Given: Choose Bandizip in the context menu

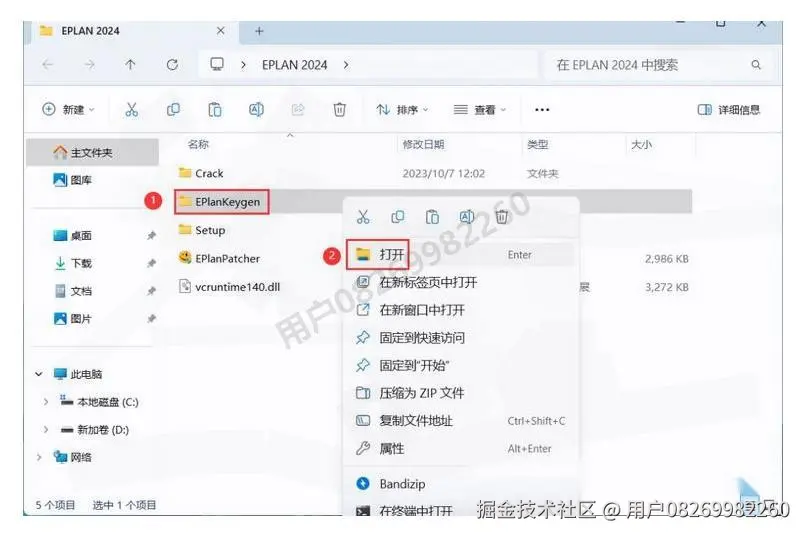Looking at the screenshot, I should click(460, 484).
